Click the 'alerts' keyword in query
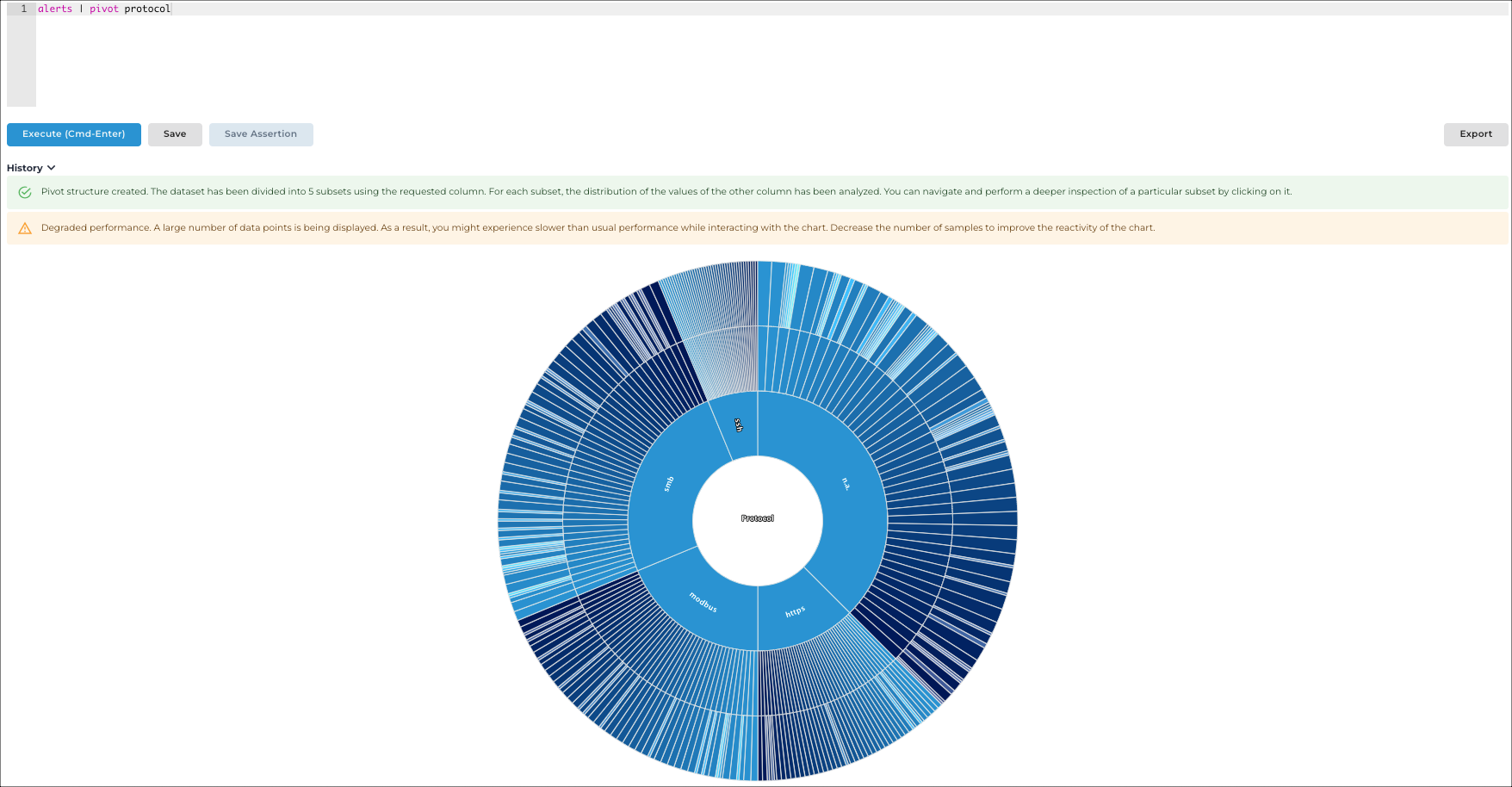 [55, 9]
